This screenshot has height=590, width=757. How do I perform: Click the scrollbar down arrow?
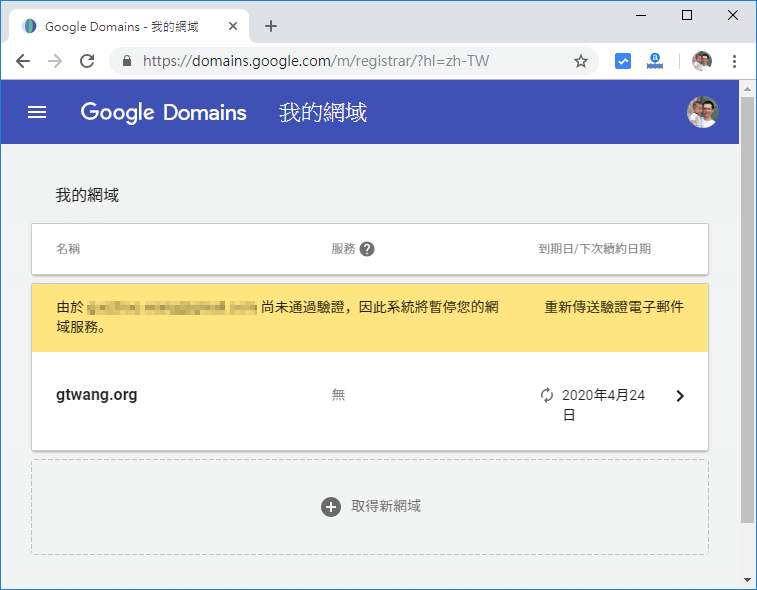coord(747,580)
